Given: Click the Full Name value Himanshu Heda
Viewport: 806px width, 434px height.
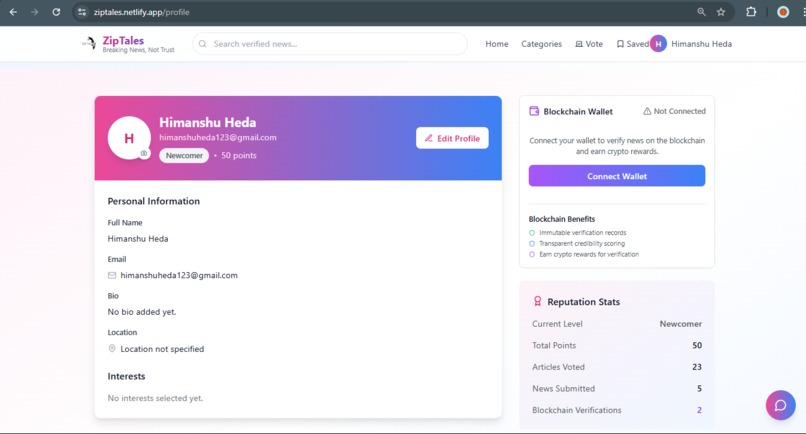Looking at the screenshot, I should pos(138,239).
